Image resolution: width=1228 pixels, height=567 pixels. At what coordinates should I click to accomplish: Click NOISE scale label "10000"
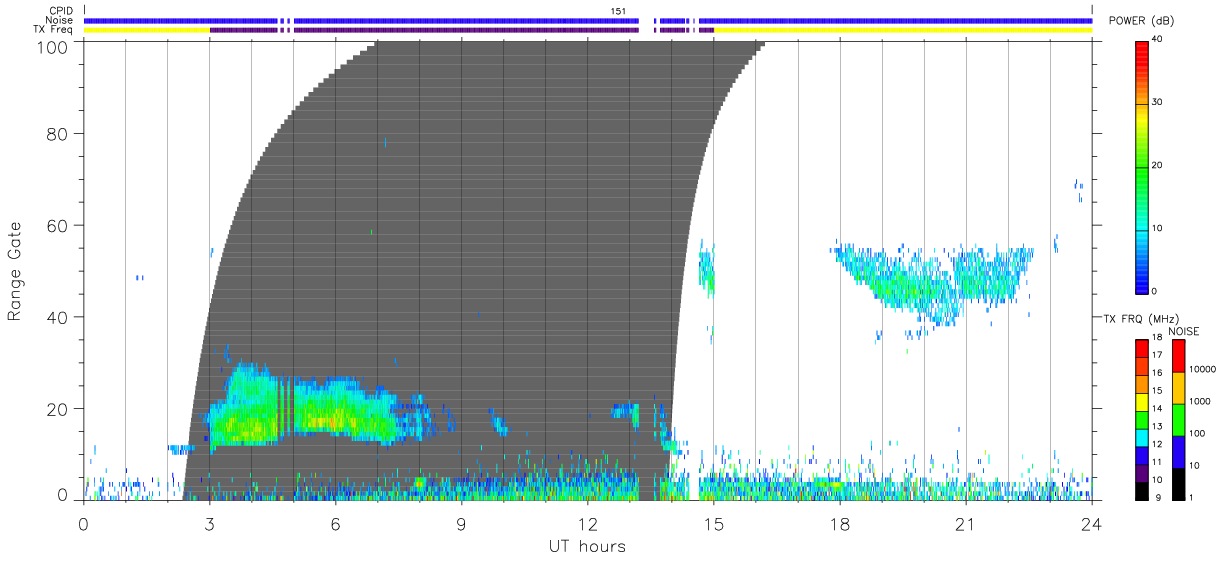point(1203,370)
